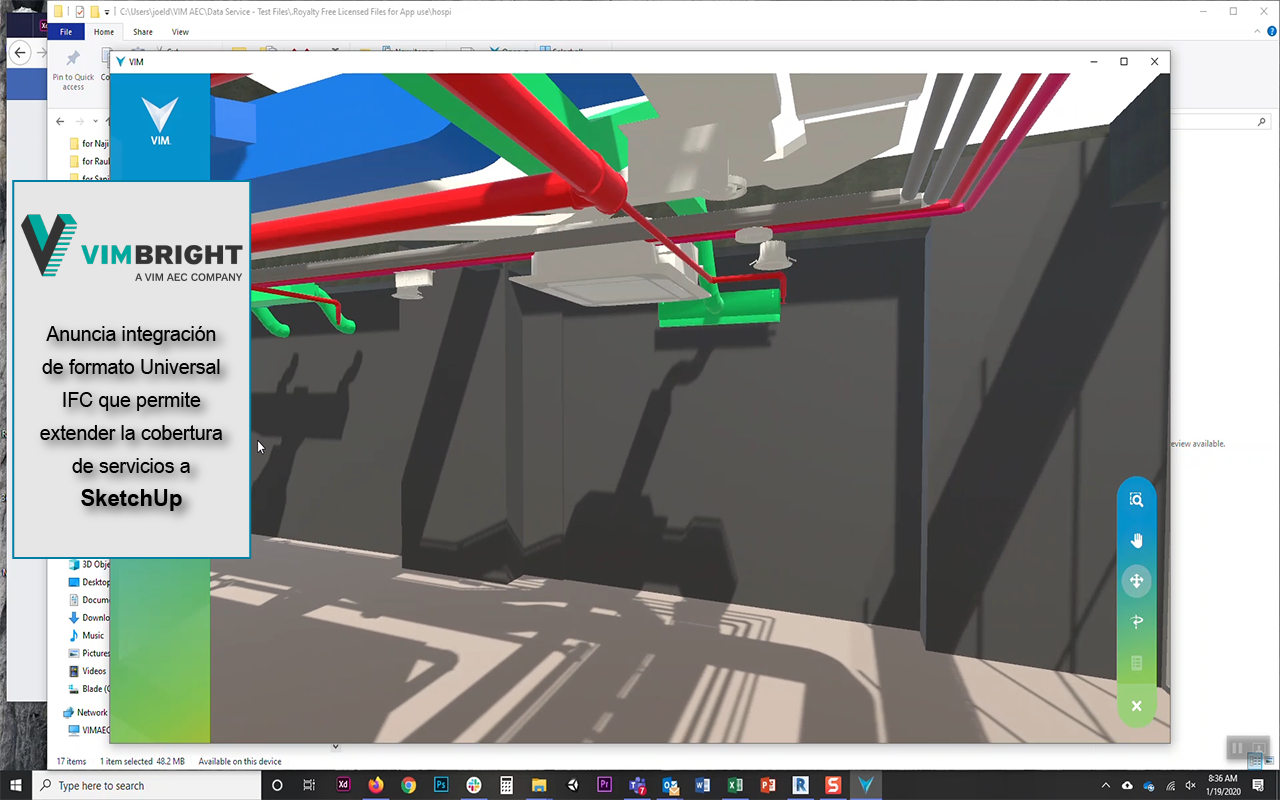Open Chrome from the taskbar

pos(408,785)
